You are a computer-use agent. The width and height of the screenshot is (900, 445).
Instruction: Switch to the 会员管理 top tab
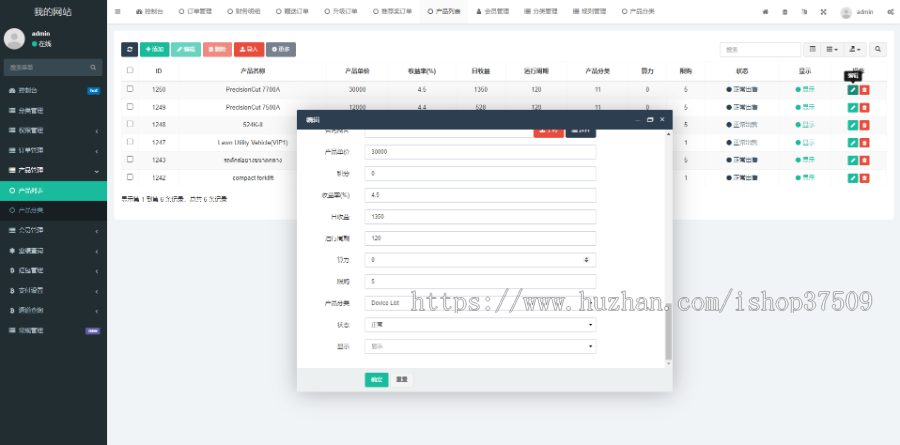492,11
